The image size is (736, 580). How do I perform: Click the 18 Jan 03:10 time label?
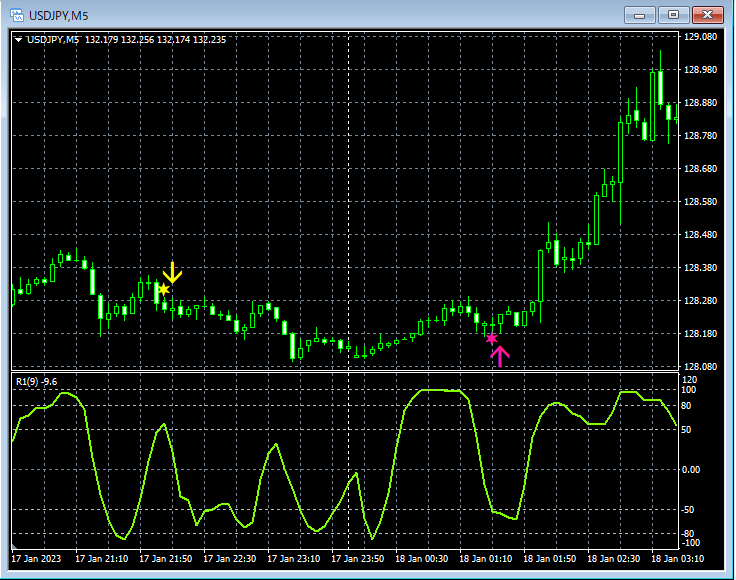677,558
